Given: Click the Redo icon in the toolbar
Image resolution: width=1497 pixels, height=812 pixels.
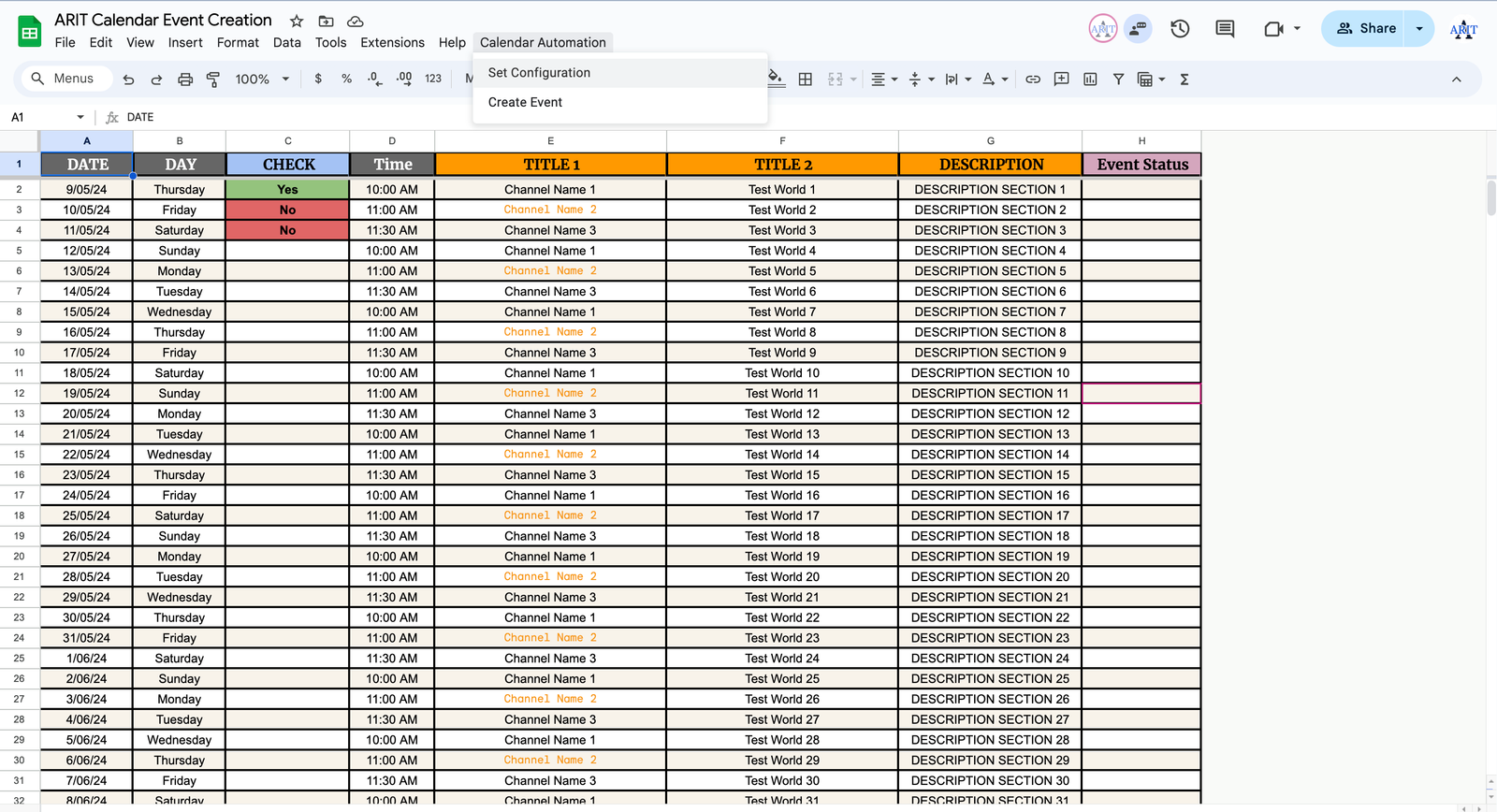Looking at the screenshot, I should [157, 80].
